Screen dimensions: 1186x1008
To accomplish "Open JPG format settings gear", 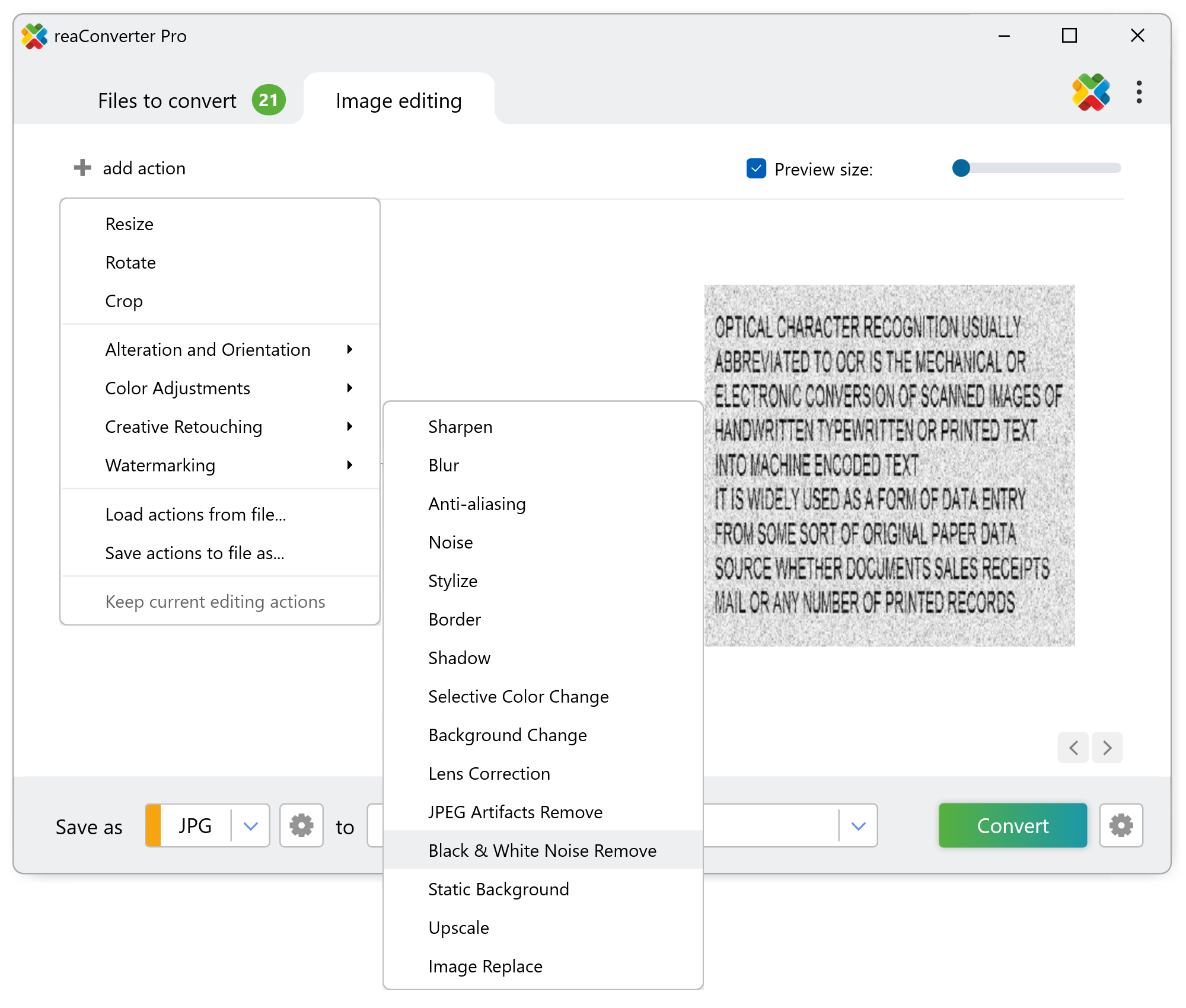I will [301, 825].
